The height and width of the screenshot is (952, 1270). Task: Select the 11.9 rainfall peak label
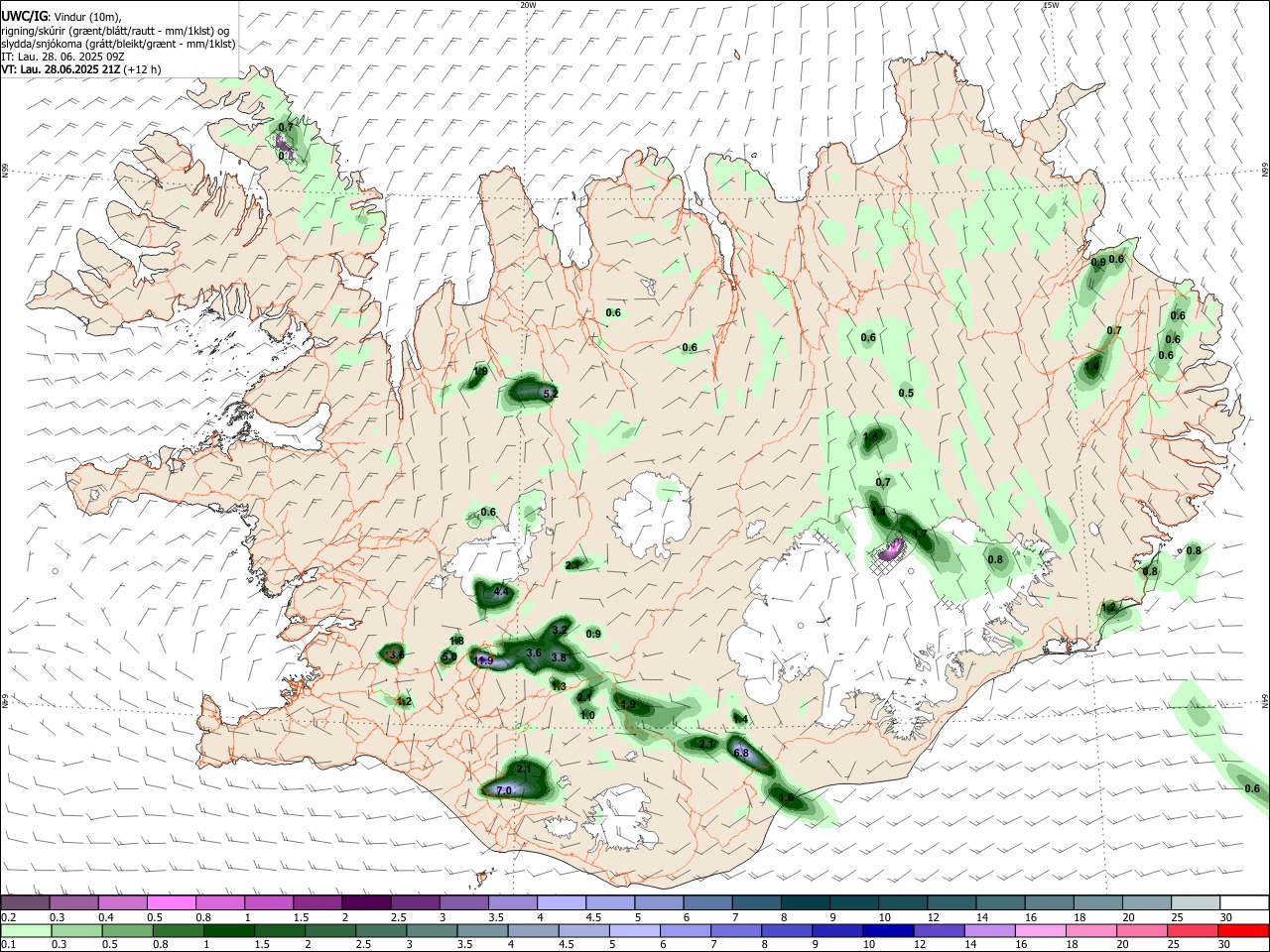(483, 660)
